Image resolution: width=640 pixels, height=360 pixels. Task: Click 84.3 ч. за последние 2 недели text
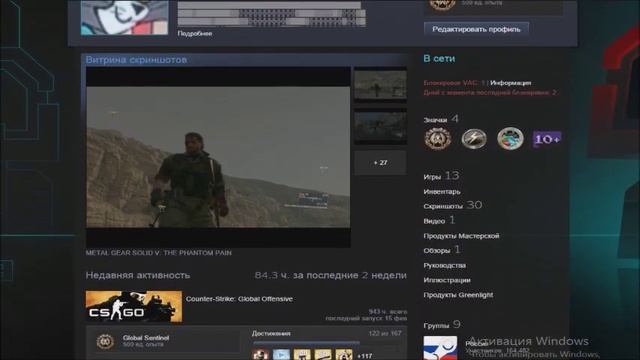[331, 275]
